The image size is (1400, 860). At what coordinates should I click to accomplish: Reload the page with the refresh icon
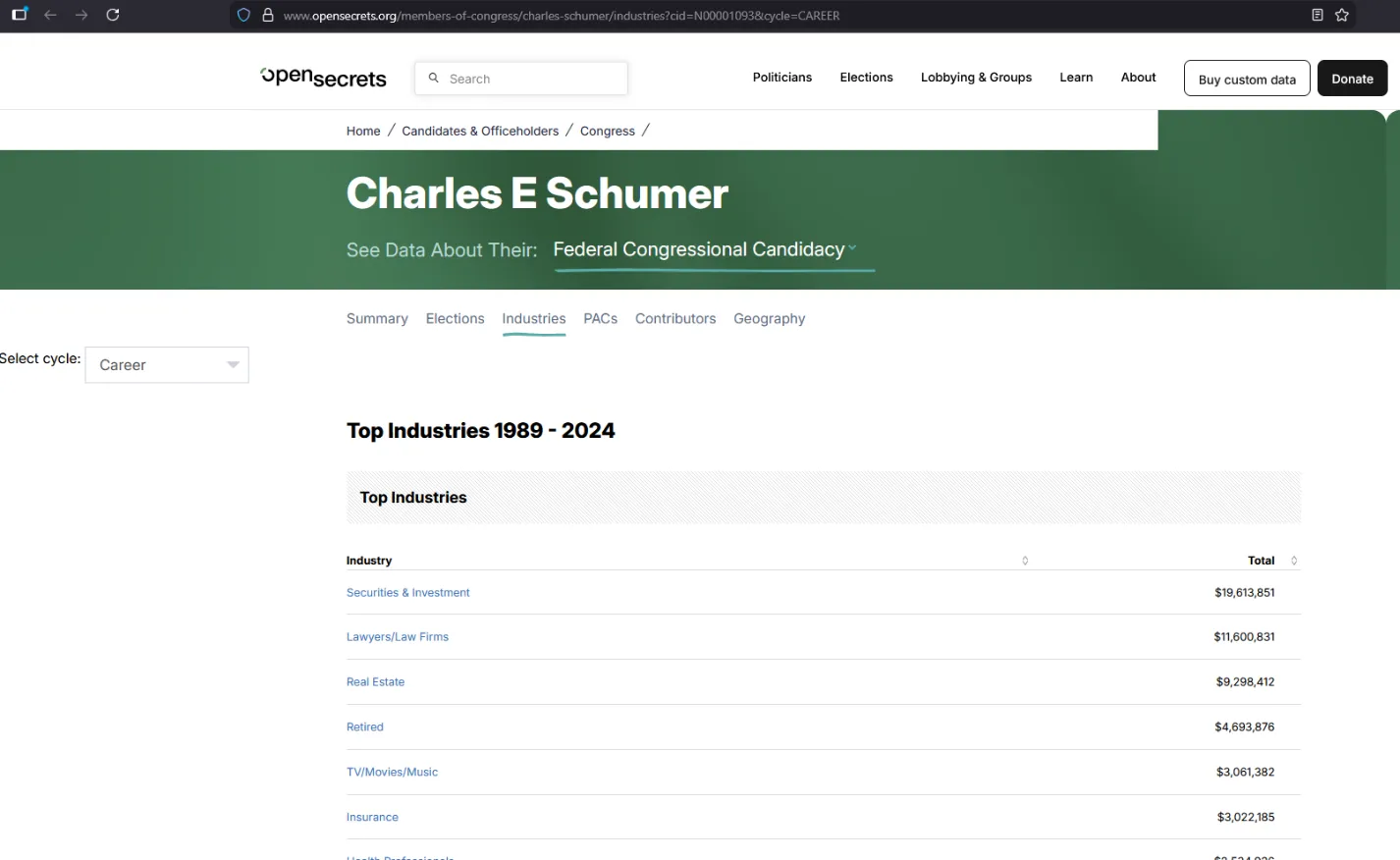(x=113, y=15)
